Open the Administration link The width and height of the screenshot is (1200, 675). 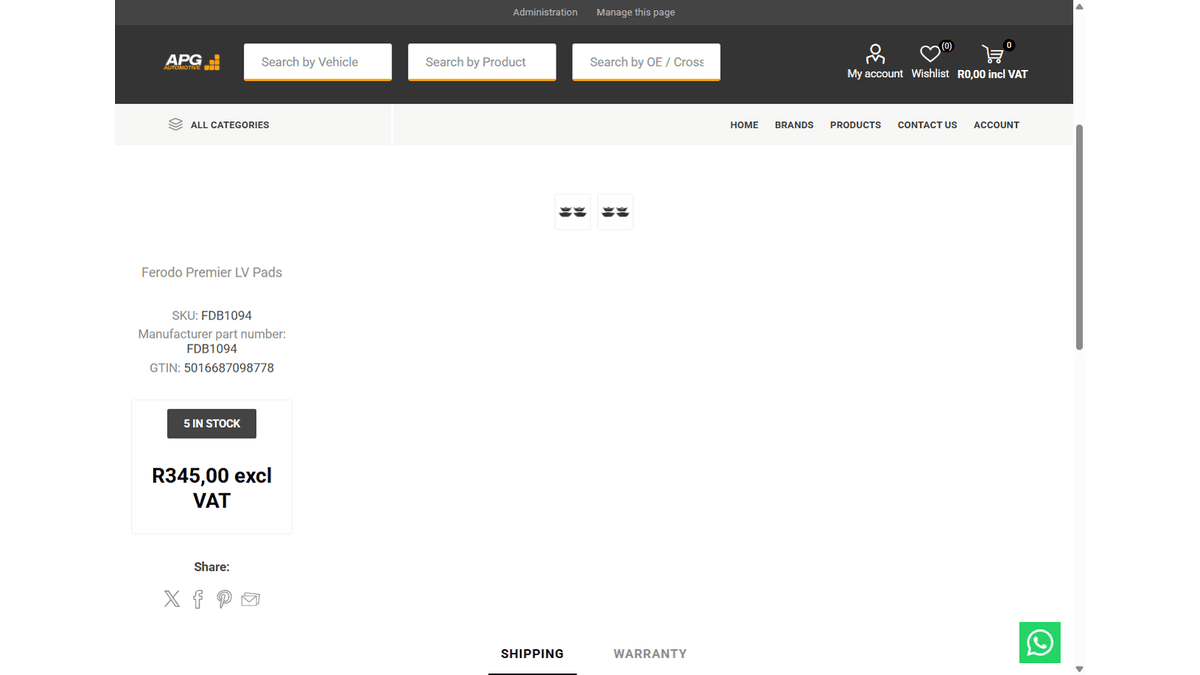tap(545, 12)
